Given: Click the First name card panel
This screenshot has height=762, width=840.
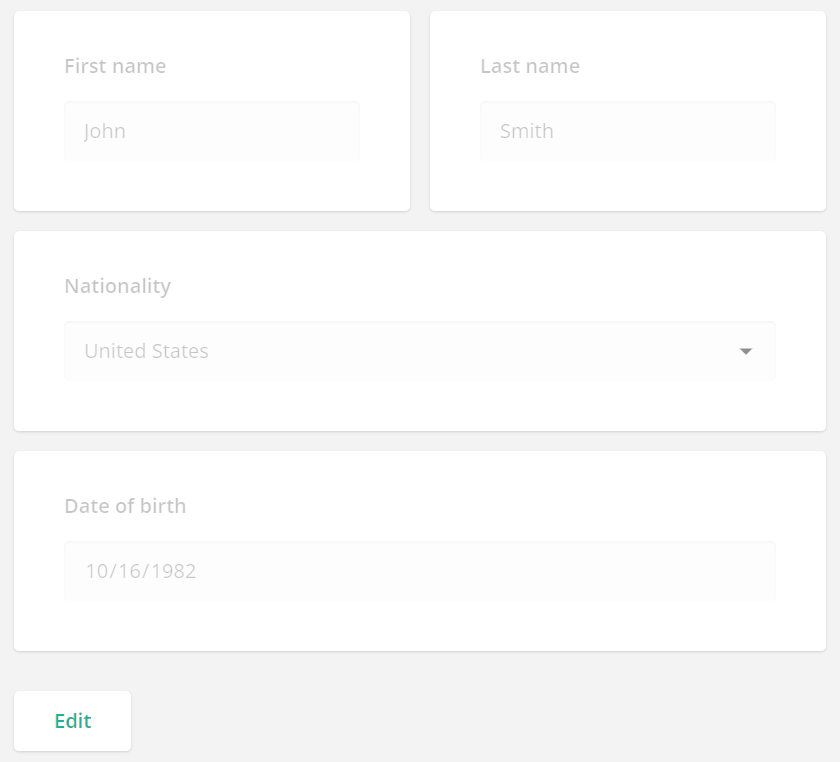Looking at the screenshot, I should (212, 185).
